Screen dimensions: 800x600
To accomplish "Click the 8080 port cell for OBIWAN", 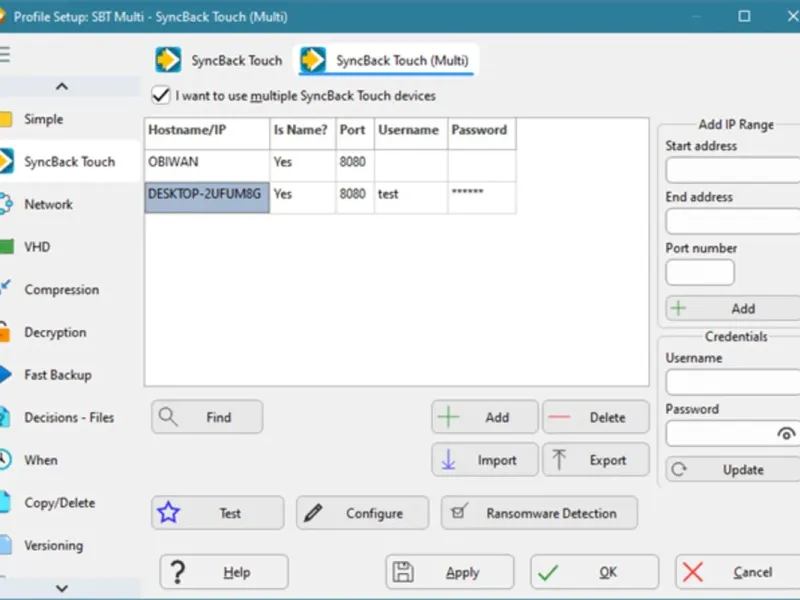I will click(355, 165).
